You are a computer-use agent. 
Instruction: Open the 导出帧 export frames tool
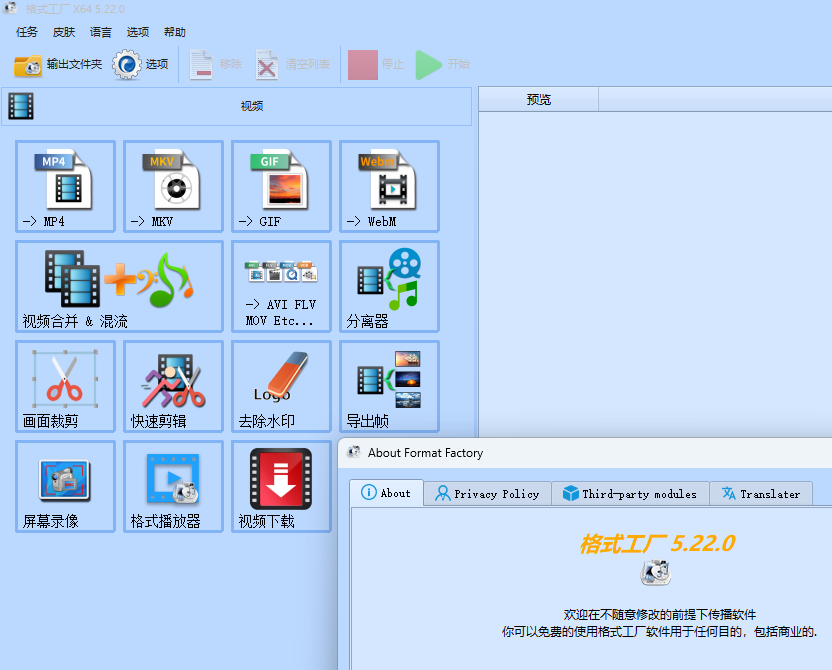coord(389,386)
